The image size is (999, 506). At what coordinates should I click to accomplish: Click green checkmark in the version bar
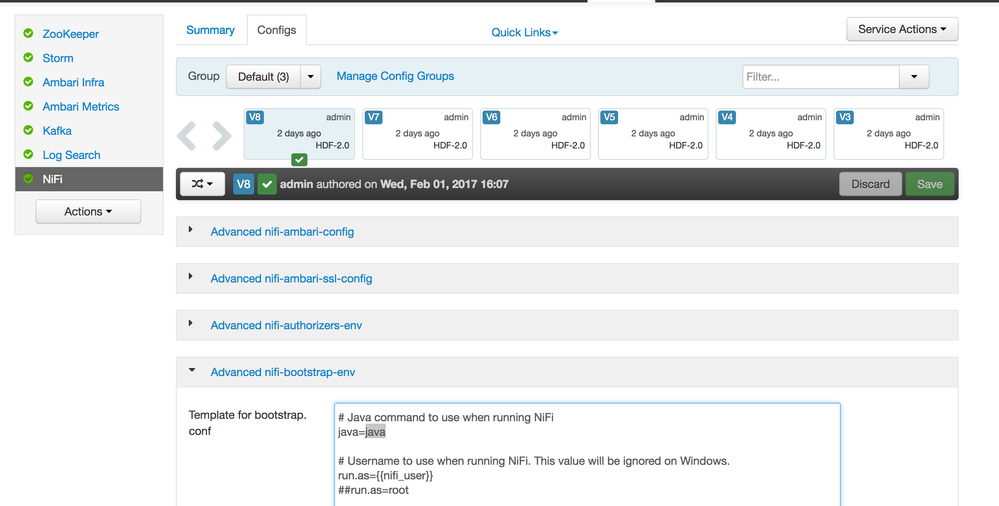pyautogui.click(x=267, y=184)
